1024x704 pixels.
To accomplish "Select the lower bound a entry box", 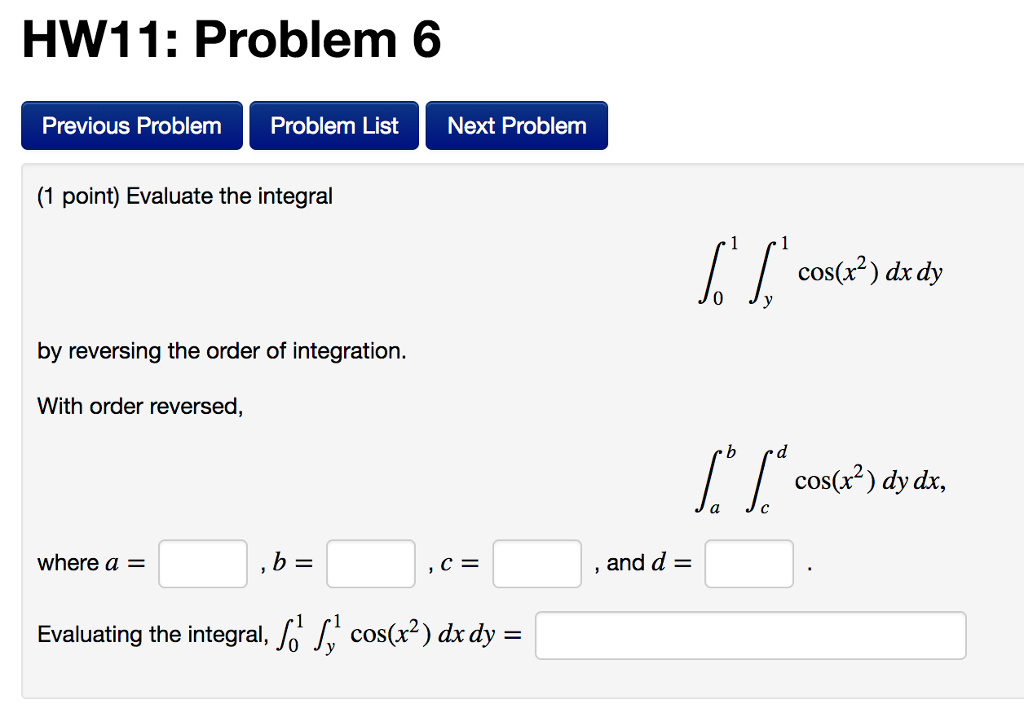I will pyautogui.click(x=203, y=563).
